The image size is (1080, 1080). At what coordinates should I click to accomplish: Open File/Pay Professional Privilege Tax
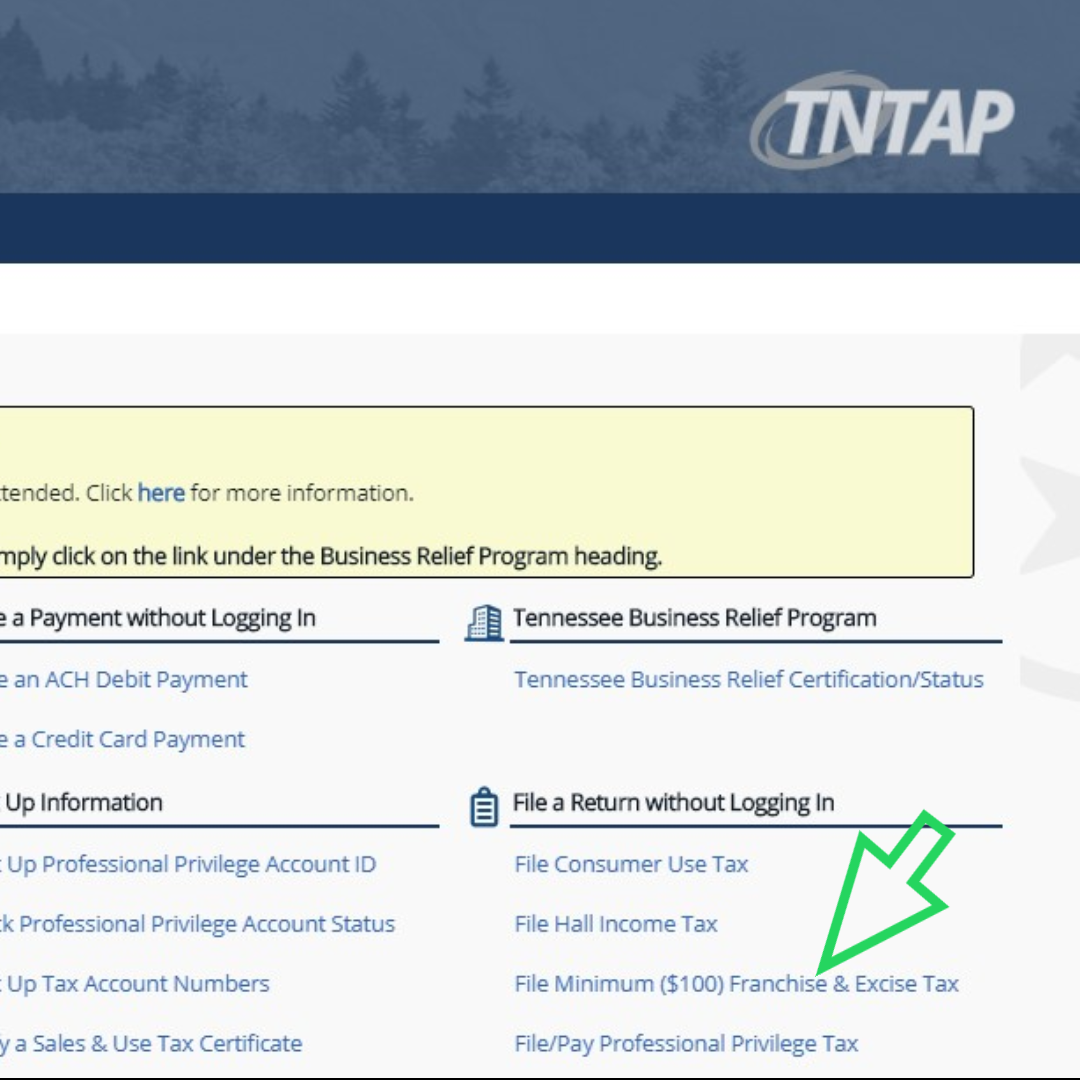(x=686, y=1044)
